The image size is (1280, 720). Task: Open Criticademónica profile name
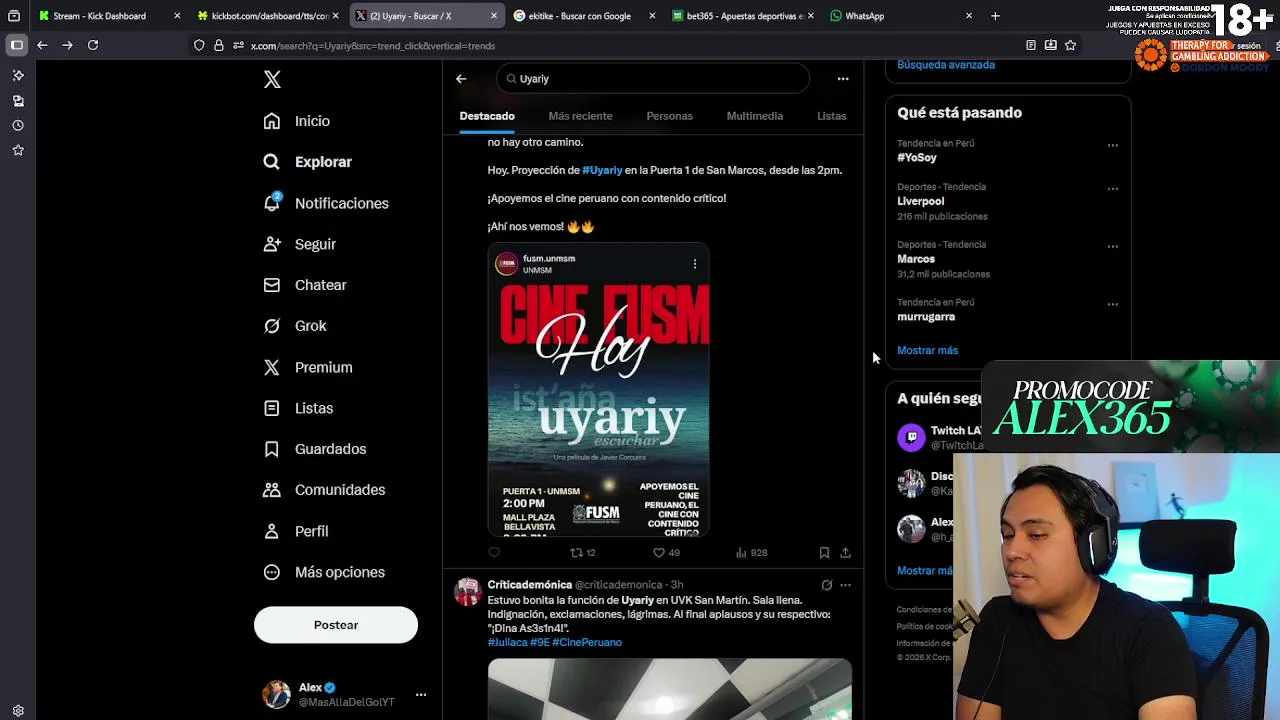pyautogui.click(x=530, y=585)
